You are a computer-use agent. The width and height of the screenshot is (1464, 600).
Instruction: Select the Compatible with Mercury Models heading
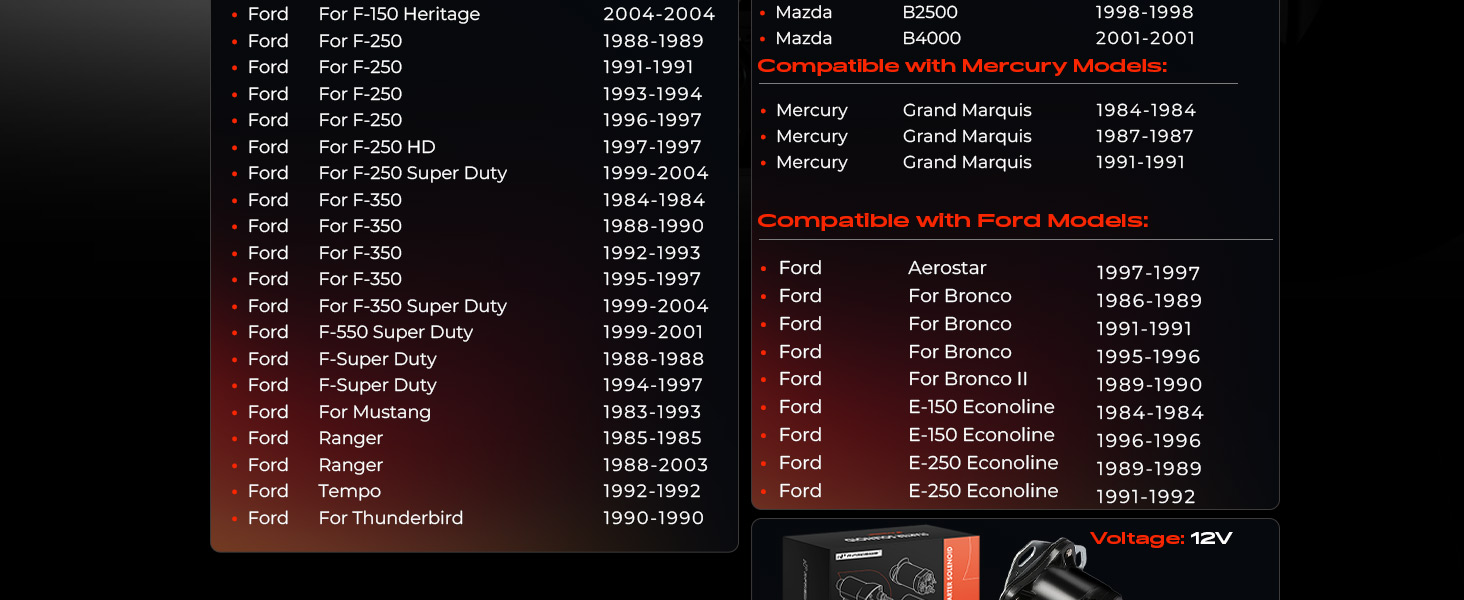(x=961, y=66)
